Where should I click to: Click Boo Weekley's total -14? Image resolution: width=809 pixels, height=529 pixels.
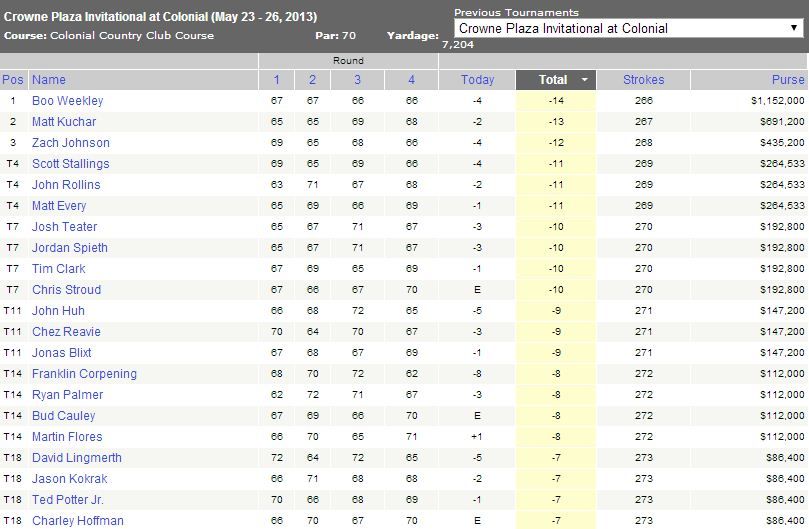[x=556, y=101]
